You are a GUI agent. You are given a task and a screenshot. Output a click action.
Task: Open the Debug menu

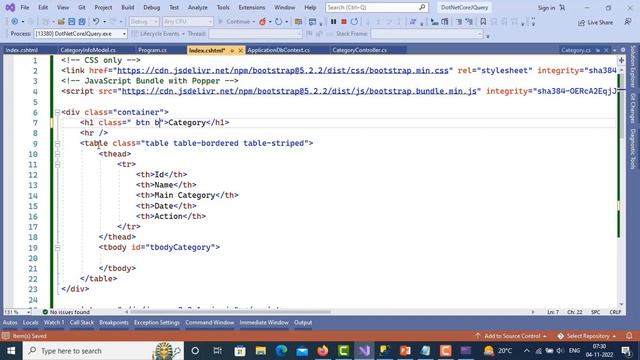(151, 7)
